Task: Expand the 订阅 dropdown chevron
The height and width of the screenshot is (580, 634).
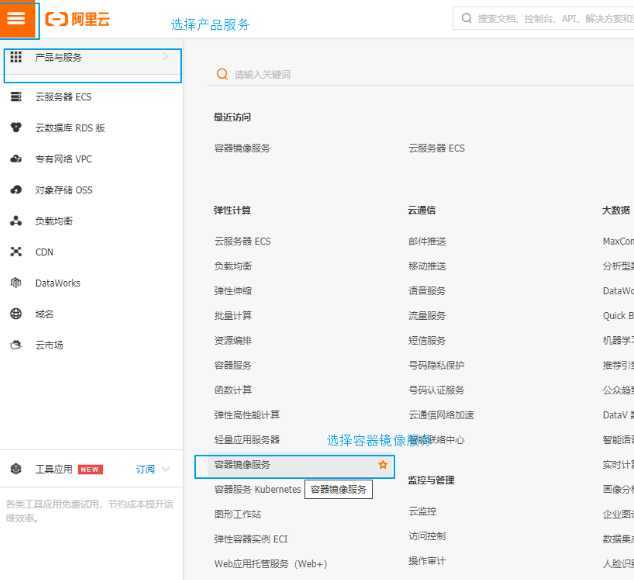Action: 165,469
